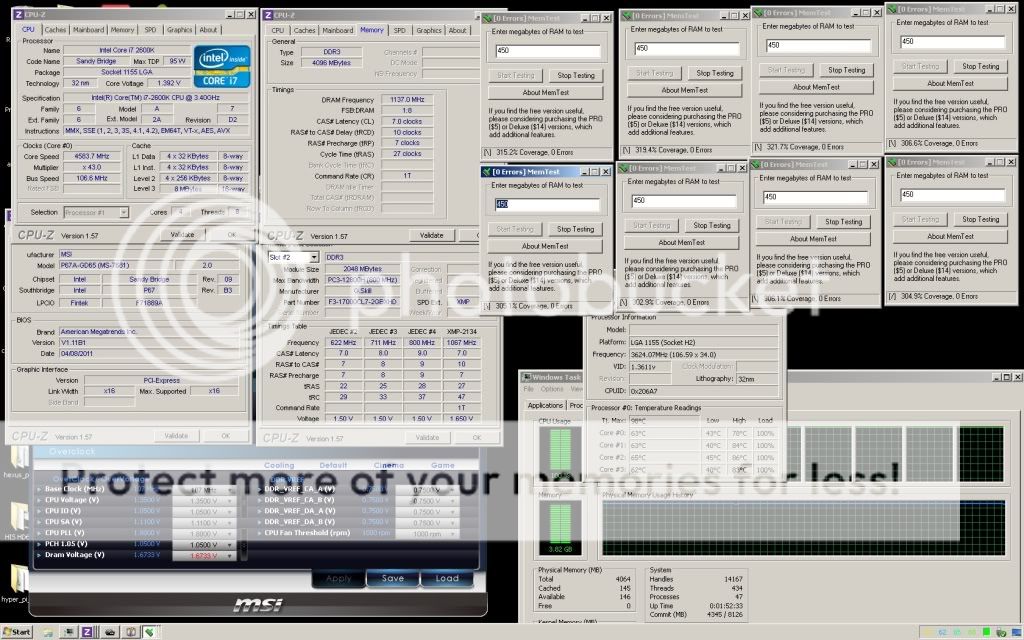Viewport: 1024px width, 640px height.
Task: Click the Windows Task Manager title bar icon
Action: tap(527, 375)
